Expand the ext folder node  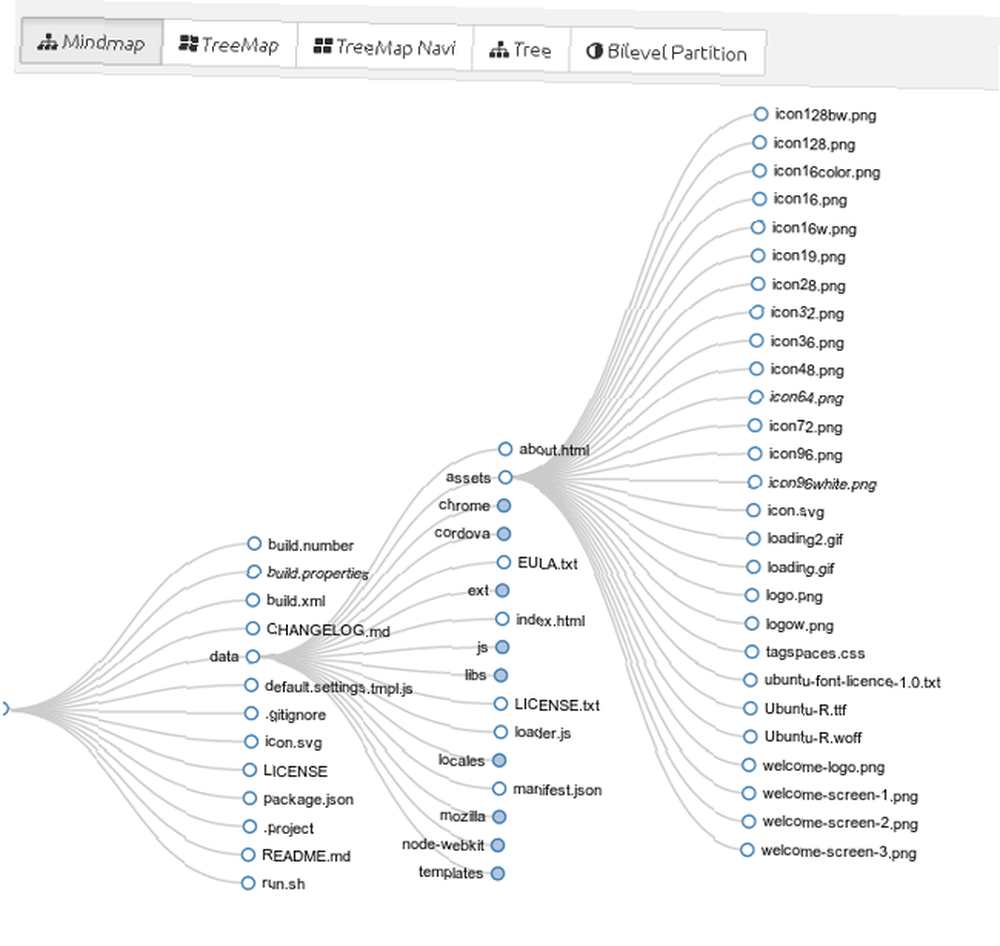coord(503,591)
